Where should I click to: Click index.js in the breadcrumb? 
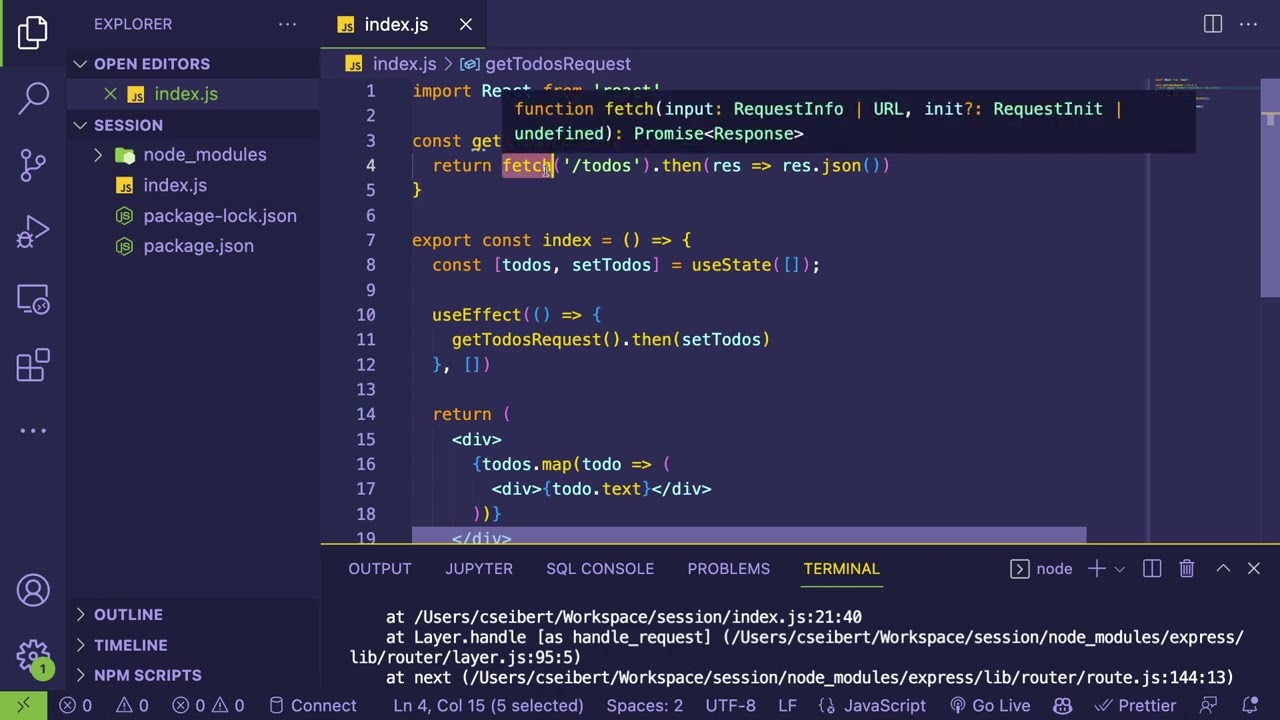point(405,64)
